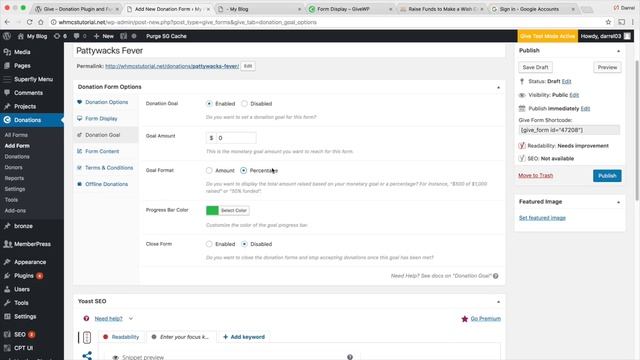Viewport: 640px width, 360px height.
Task: Set Donation Goal to Disabled
Action: pyautogui.click(x=244, y=104)
